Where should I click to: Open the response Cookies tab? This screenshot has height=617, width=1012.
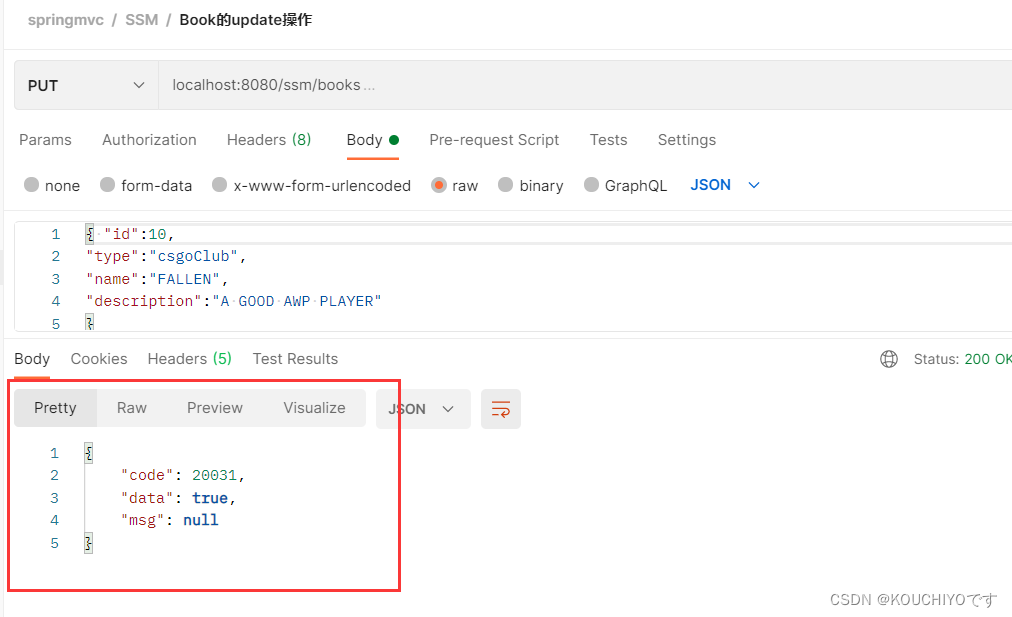pos(99,359)
